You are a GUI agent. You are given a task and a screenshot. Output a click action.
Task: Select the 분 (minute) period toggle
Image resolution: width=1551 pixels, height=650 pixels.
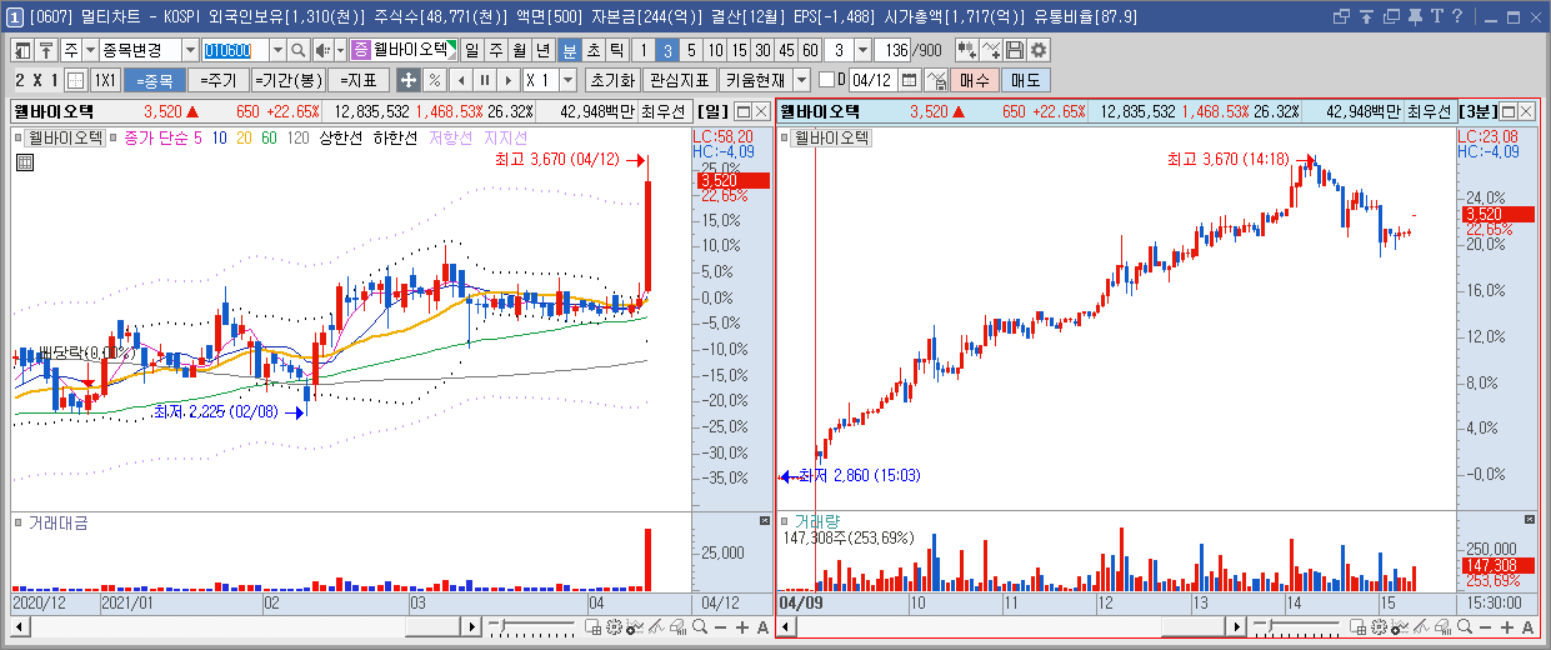569,50
